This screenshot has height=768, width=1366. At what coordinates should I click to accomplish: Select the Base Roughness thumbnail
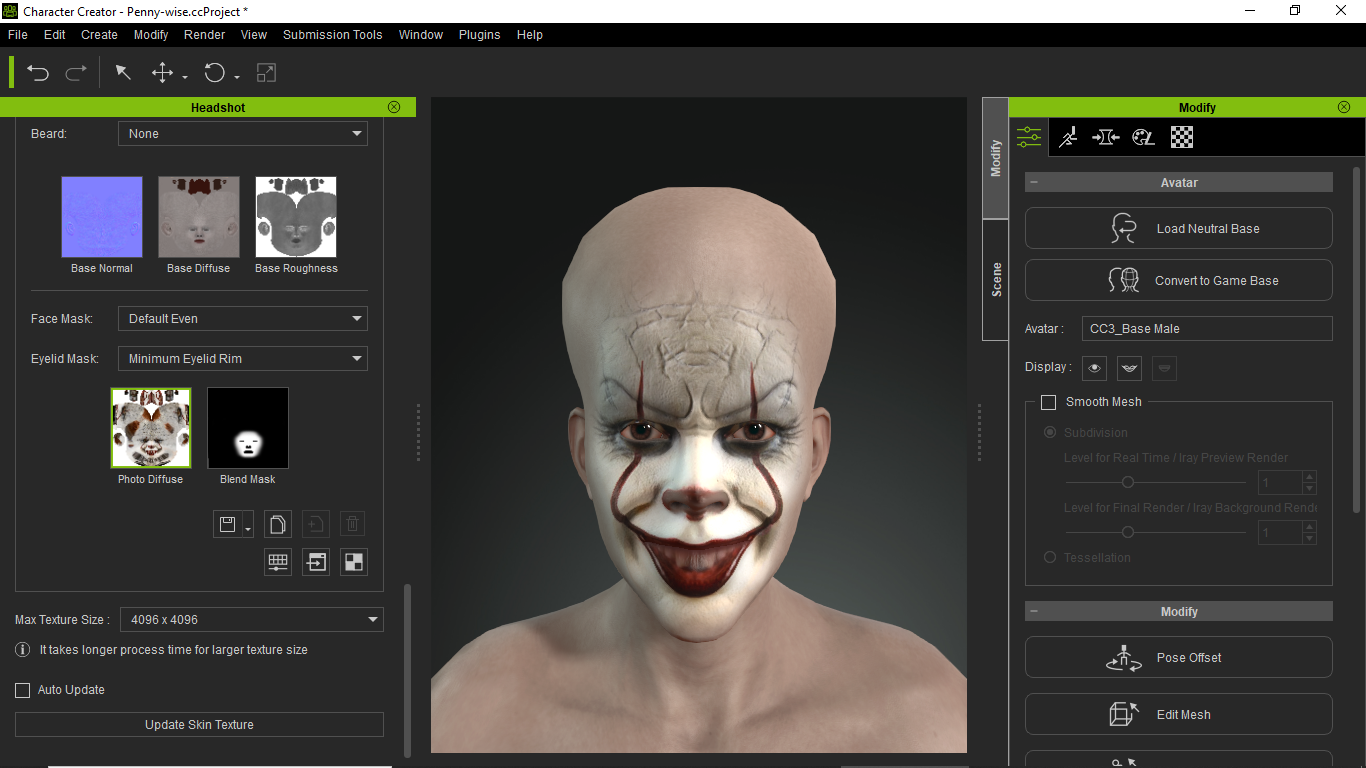tap(296, 217)
